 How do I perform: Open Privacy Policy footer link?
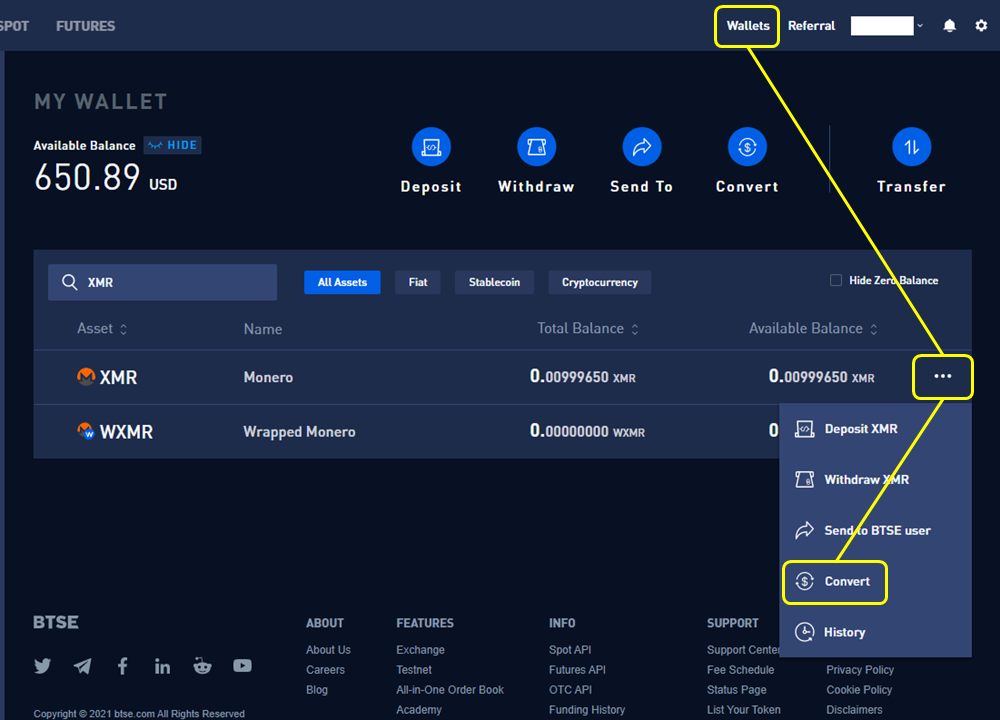click(x=860, y=670)
